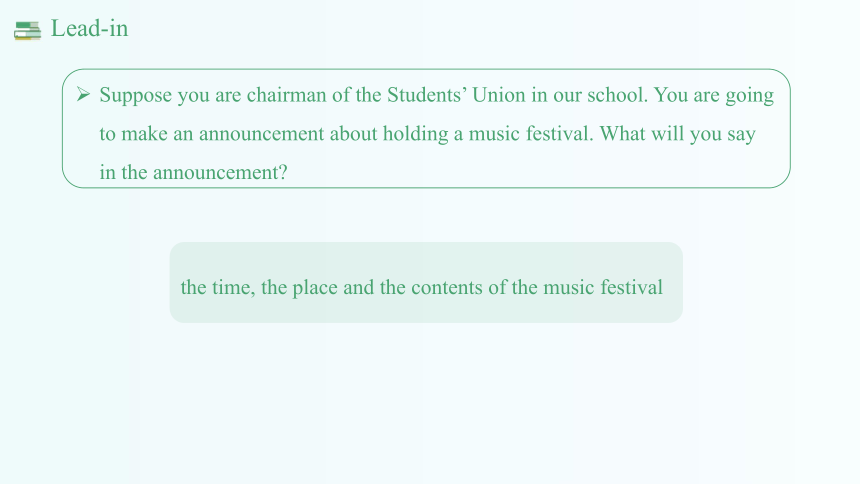This screenshot has width=860, height=484.
Task: Click the word Suppose after the bullet
Action: [x=135, y=95]
